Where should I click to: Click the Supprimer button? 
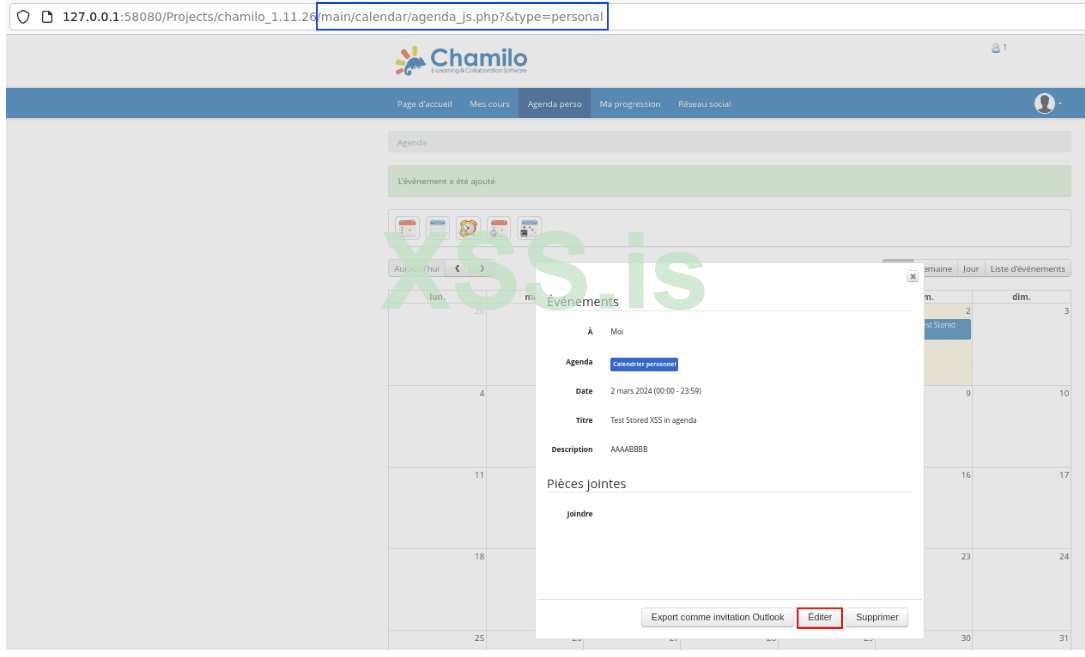coord(877,617)
